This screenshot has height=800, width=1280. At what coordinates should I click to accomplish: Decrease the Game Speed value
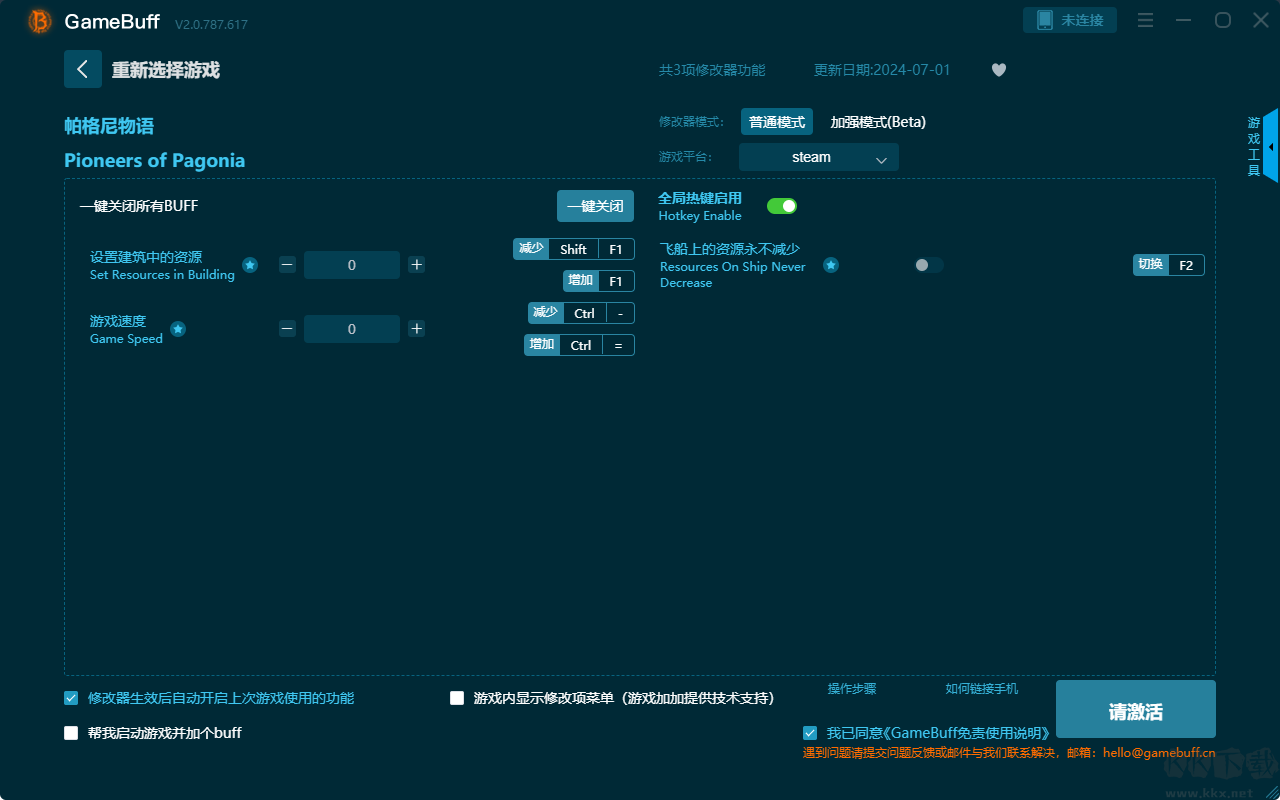(287, 329)
